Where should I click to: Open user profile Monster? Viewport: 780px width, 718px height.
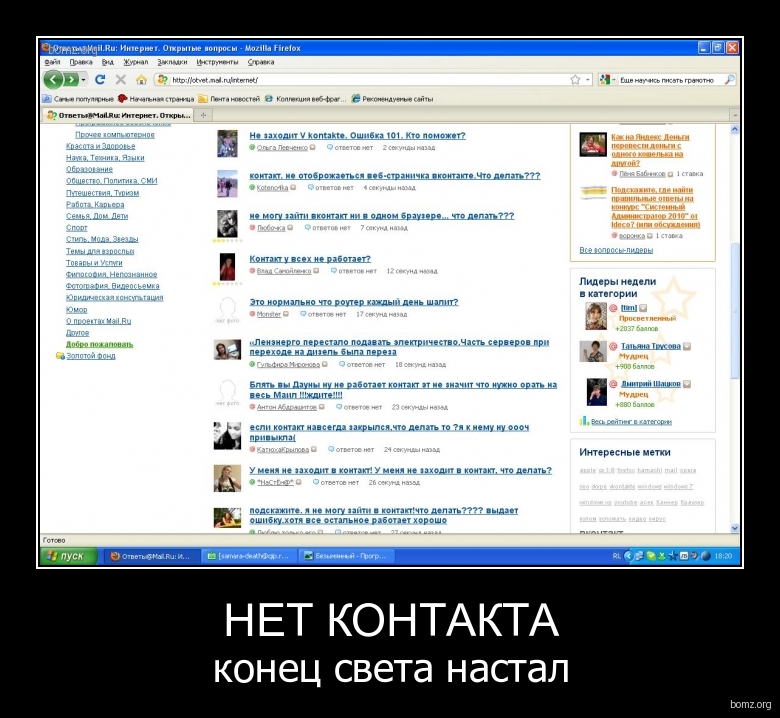point(269,314)
